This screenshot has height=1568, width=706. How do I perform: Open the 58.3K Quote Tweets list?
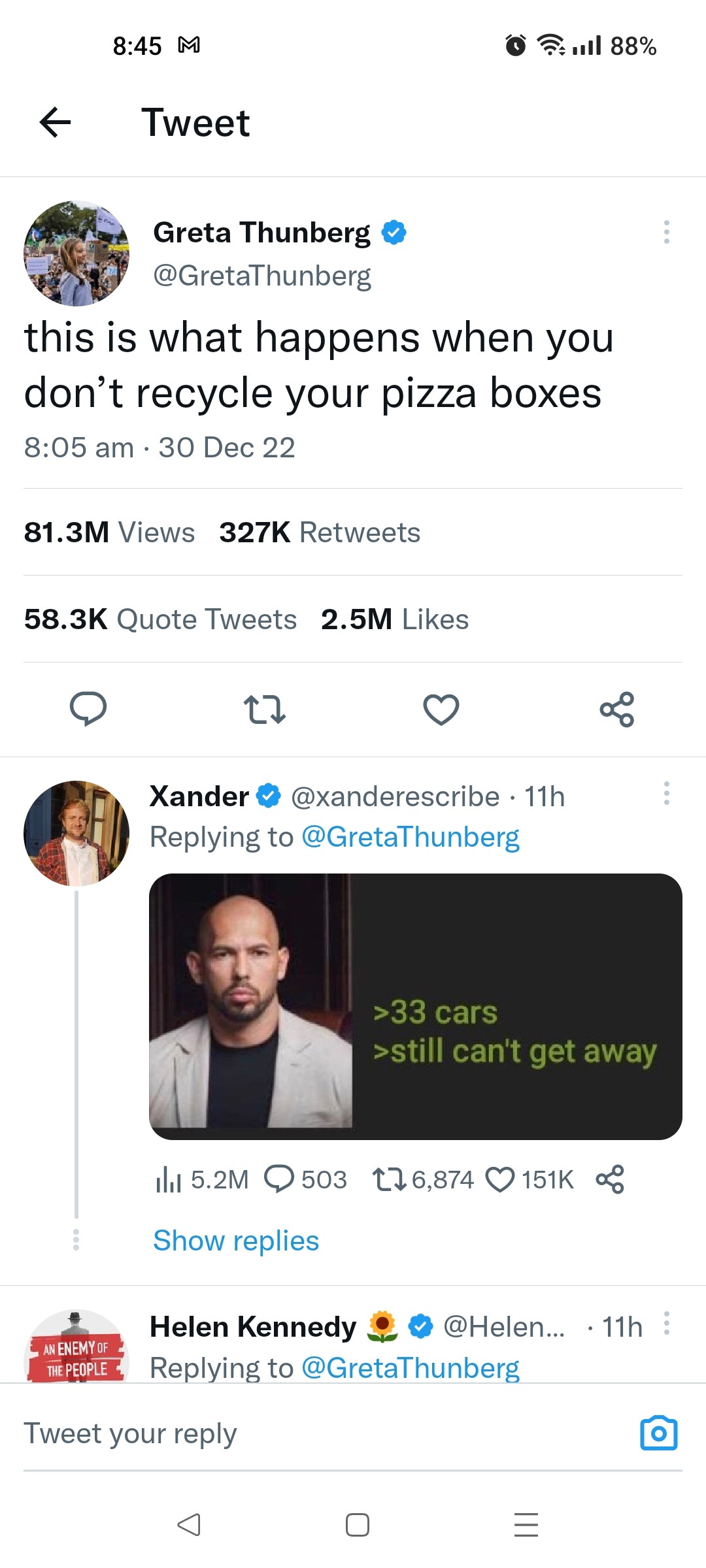[x=161, y=619]
